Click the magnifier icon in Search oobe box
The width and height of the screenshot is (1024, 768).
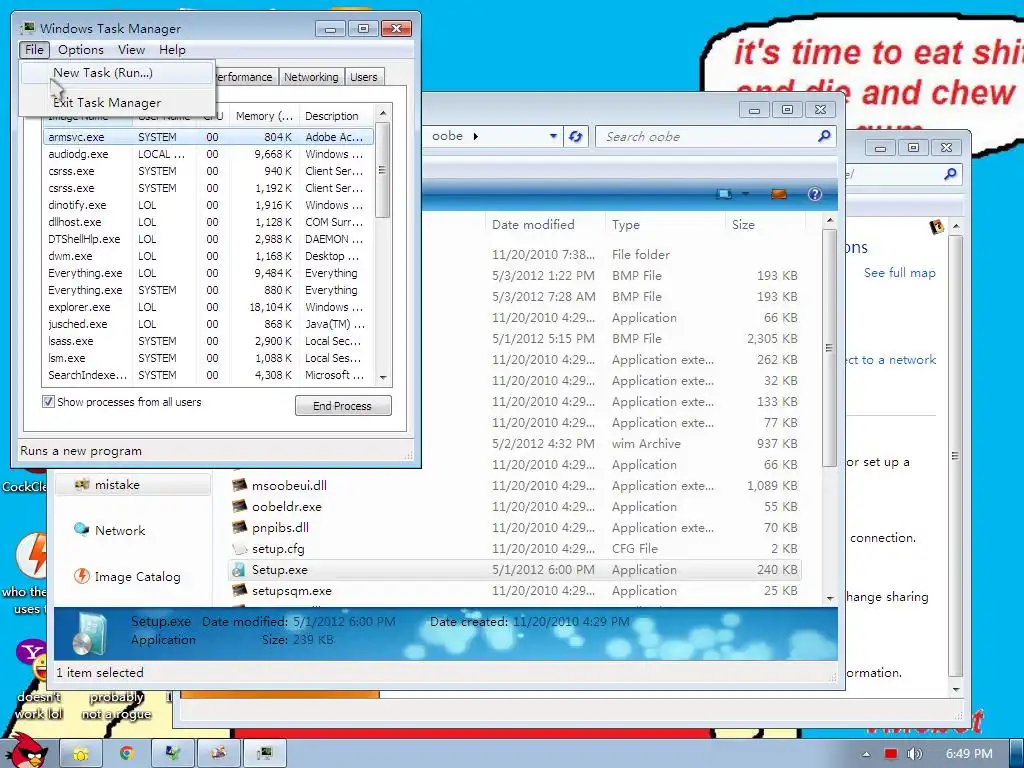pyautogui.click(x=824, y=136)
